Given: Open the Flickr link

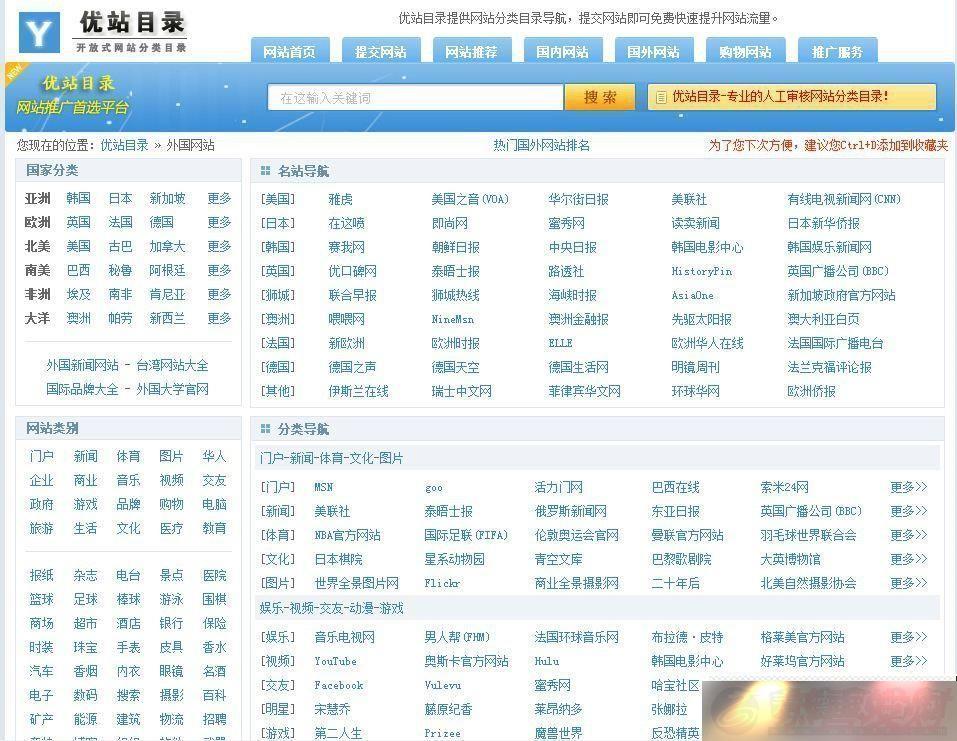Looking at the screenshot, I should [x=442, y=583].
